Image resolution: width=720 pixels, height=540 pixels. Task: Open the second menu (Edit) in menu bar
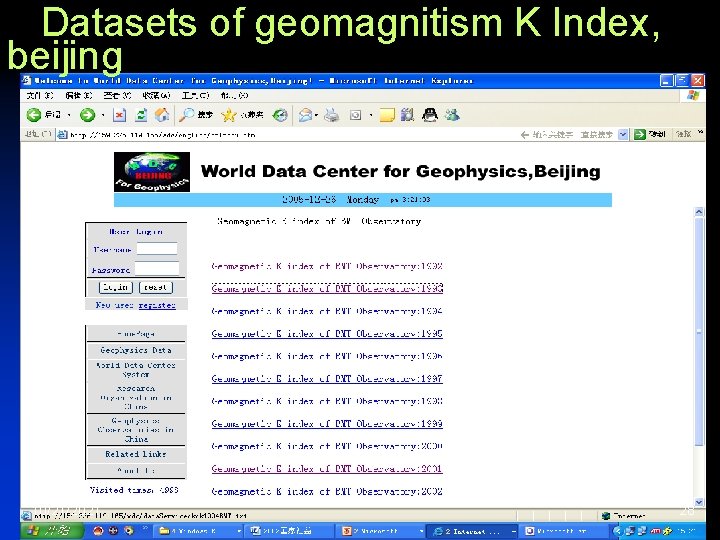coord(79,96)
